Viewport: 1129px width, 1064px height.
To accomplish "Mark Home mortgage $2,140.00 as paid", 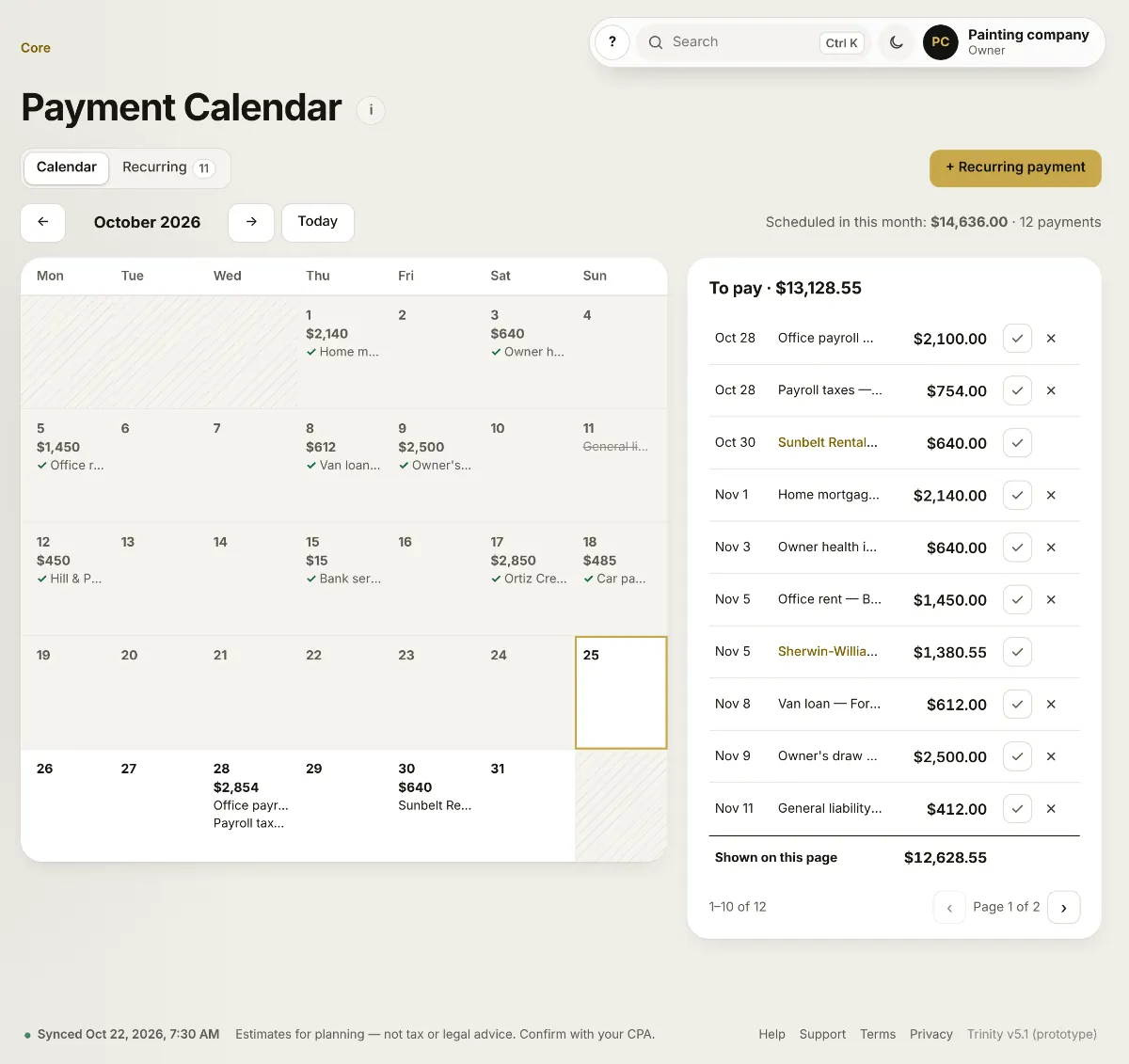I will pos(1017,495).
